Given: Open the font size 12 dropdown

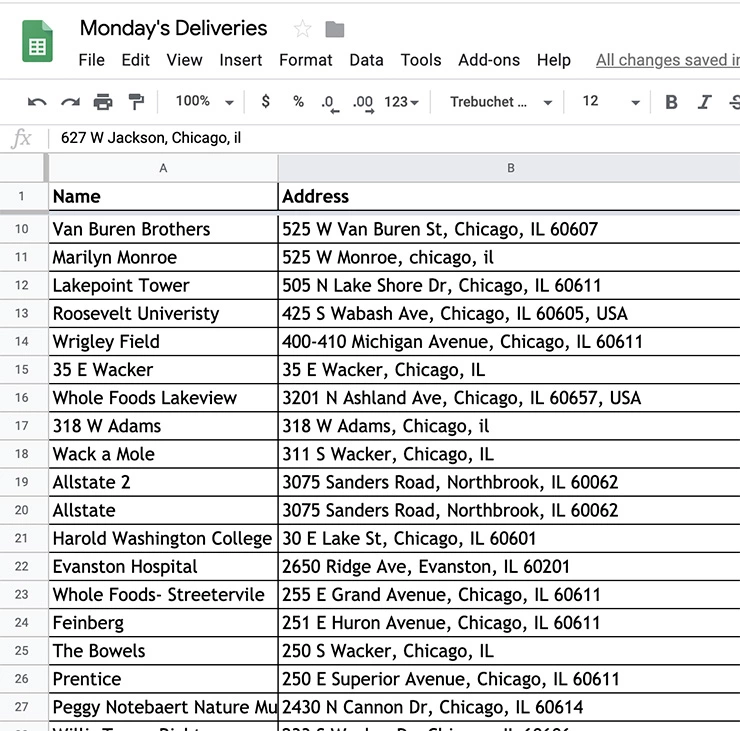Looking at the screenshot, I should pos(611,101).
